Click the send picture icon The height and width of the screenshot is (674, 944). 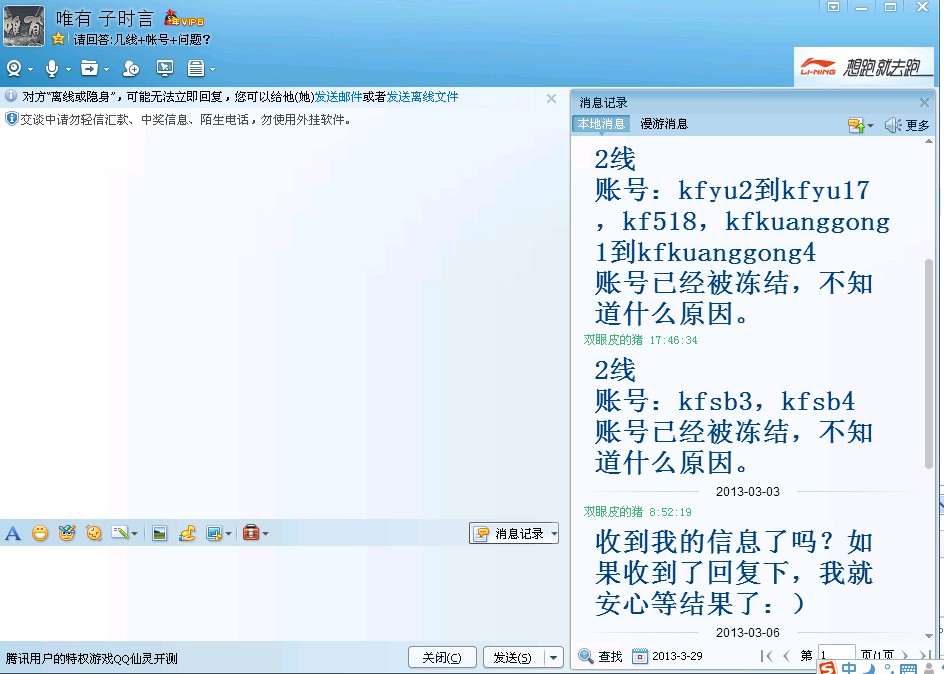(x=159, y=533)
